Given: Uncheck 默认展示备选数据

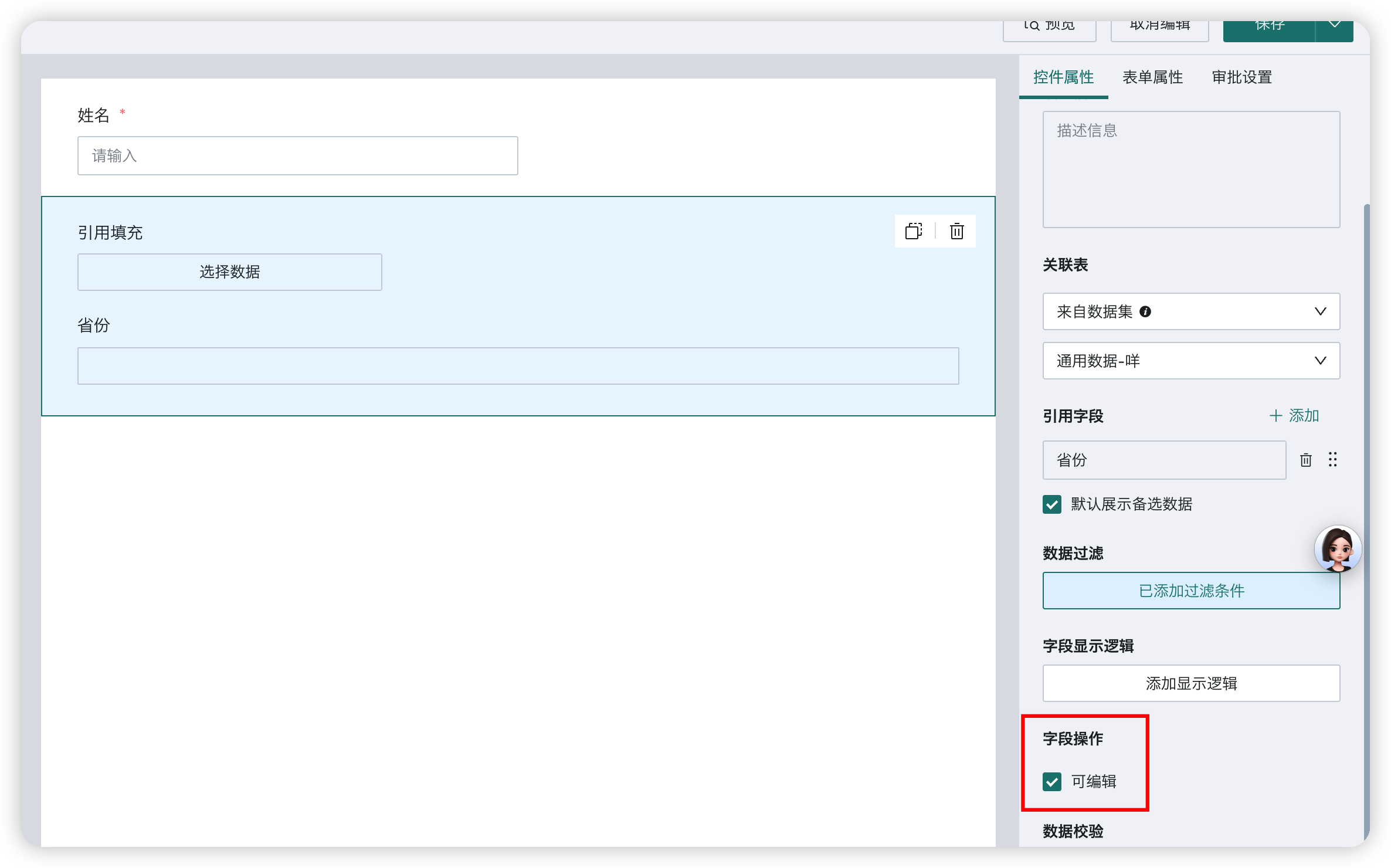Looking at the screenshot, I should click(x=1051, y=504).
